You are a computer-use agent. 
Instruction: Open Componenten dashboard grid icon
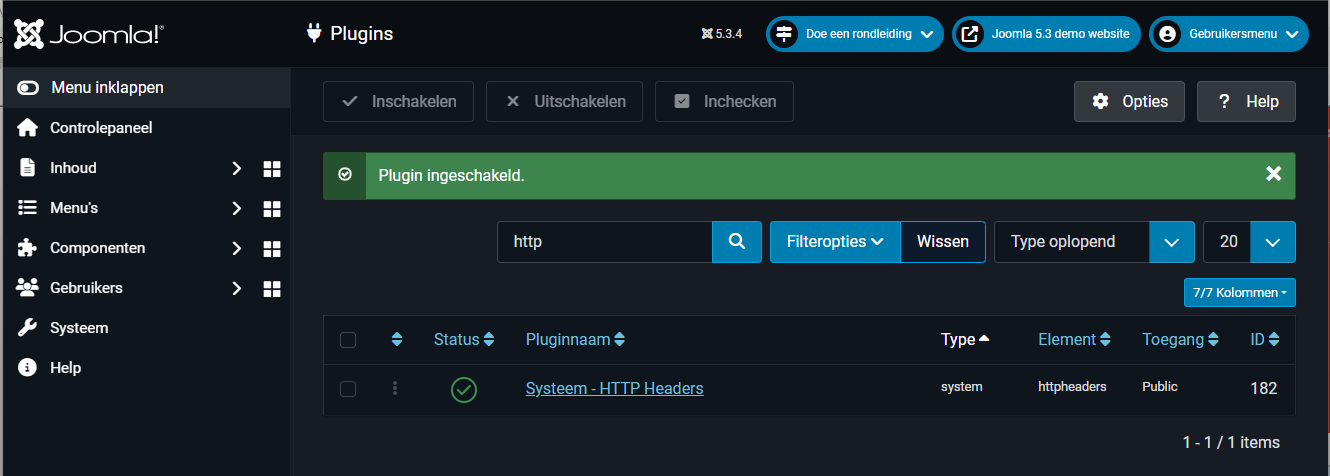click(271, 248)
